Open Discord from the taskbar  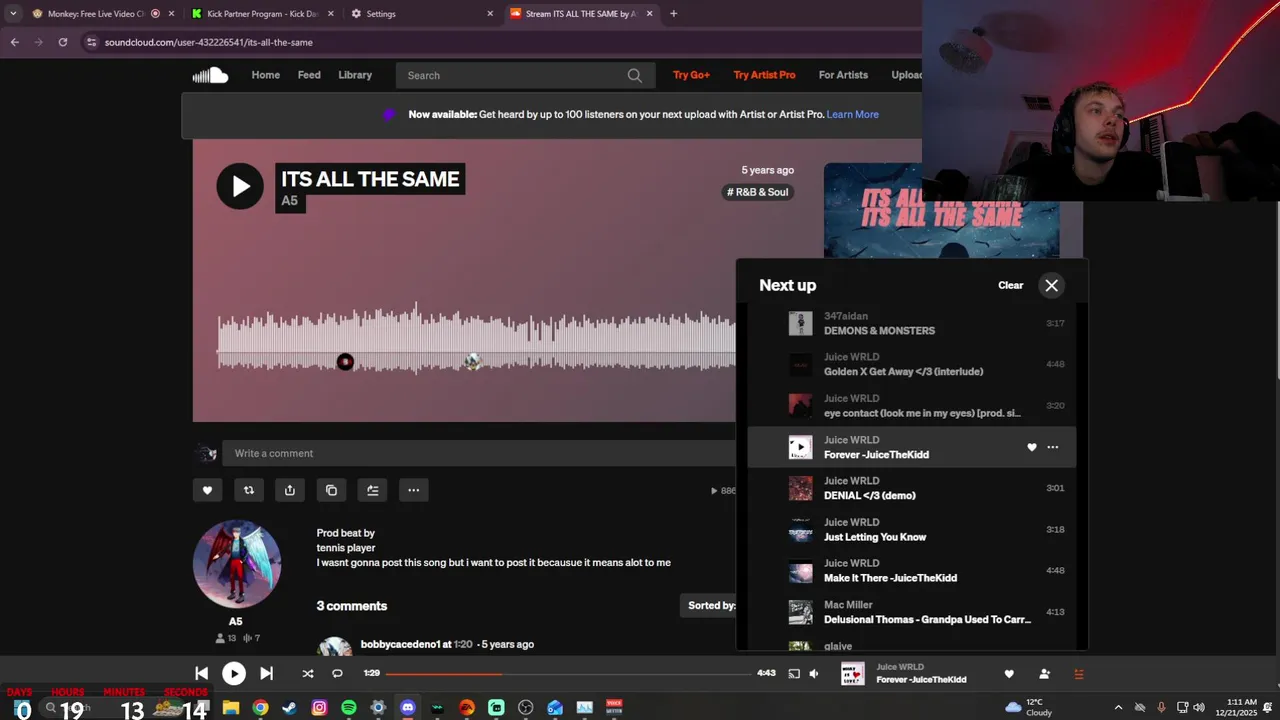[407, 707]
